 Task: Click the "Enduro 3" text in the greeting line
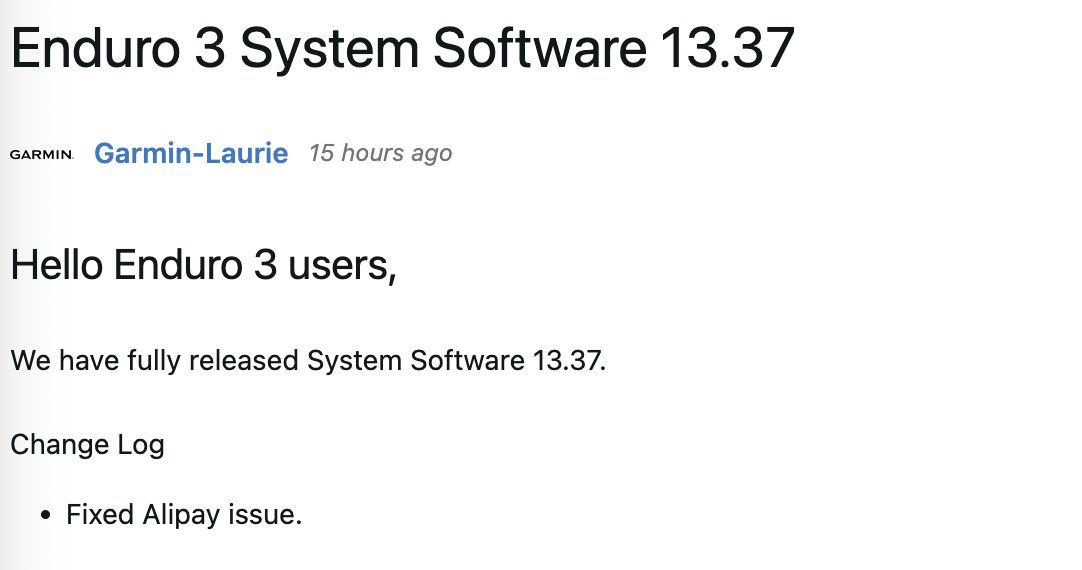pyautogui.click(x=195, y=264)
